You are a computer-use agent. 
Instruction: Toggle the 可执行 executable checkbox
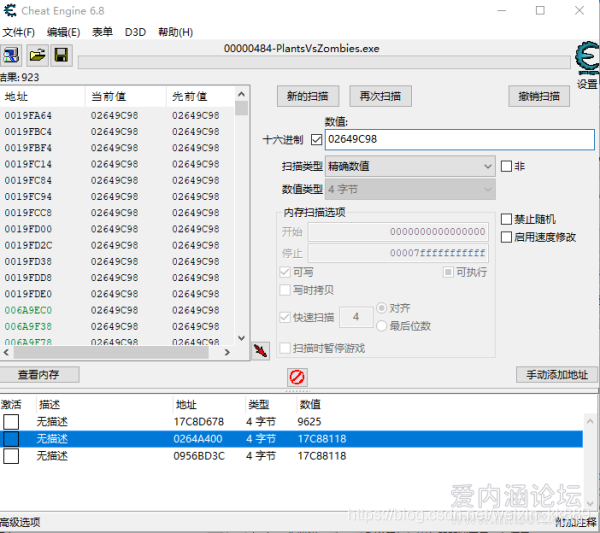click(448, 272)
